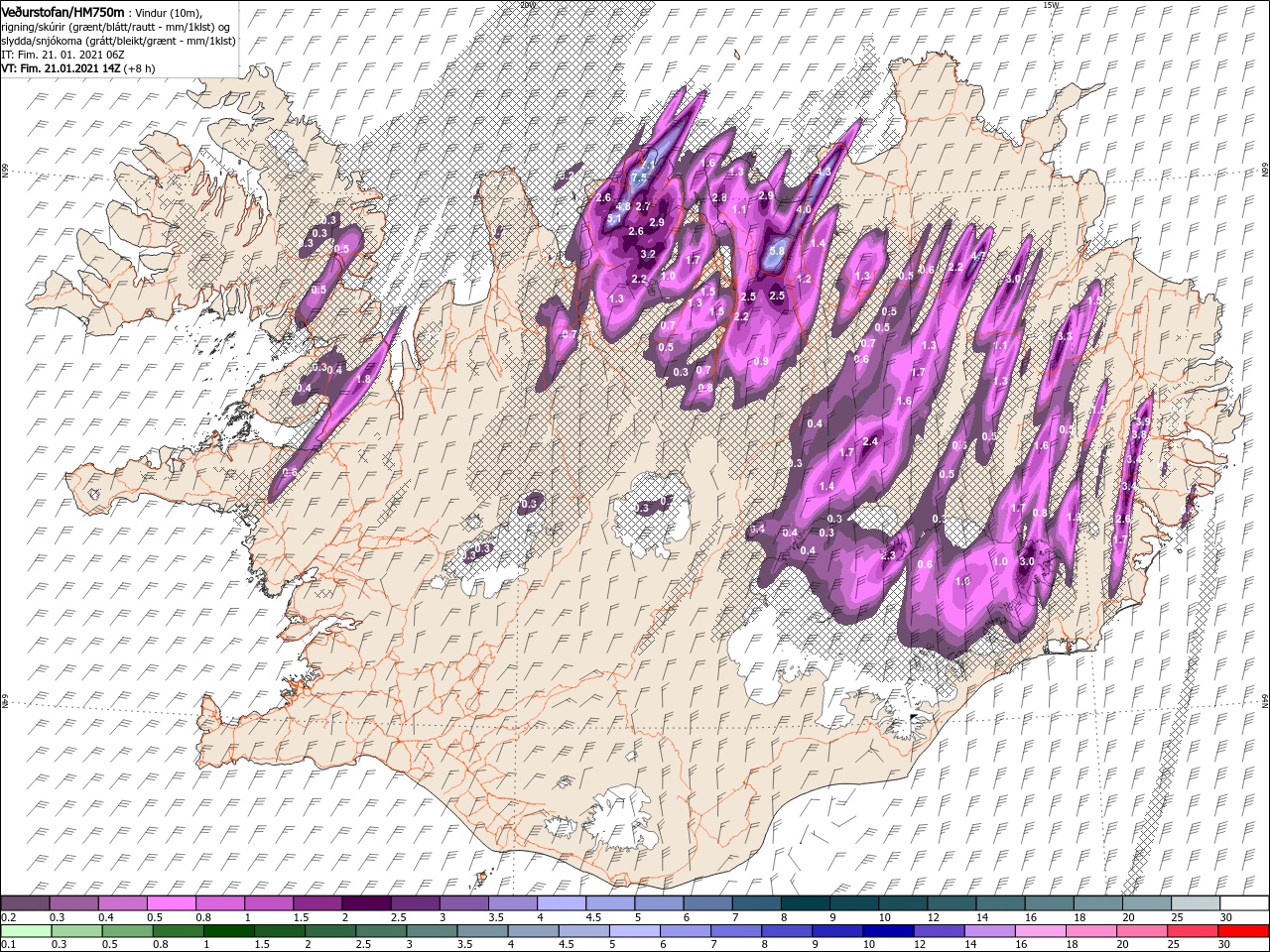Screen dimensions: 1270x952
Task: Click the '0.2' label on the snow scale
Action: (8, 917)
